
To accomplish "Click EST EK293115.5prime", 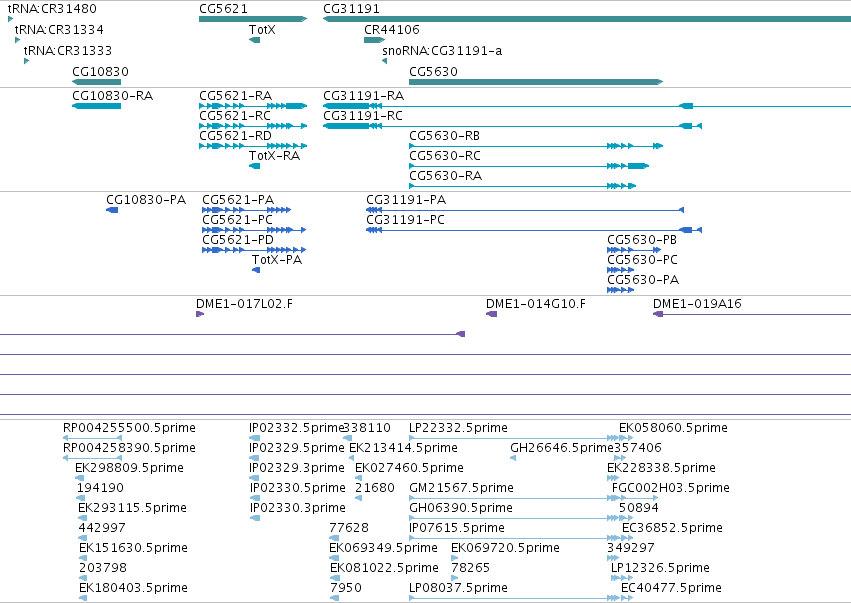I will coord(82,518).
